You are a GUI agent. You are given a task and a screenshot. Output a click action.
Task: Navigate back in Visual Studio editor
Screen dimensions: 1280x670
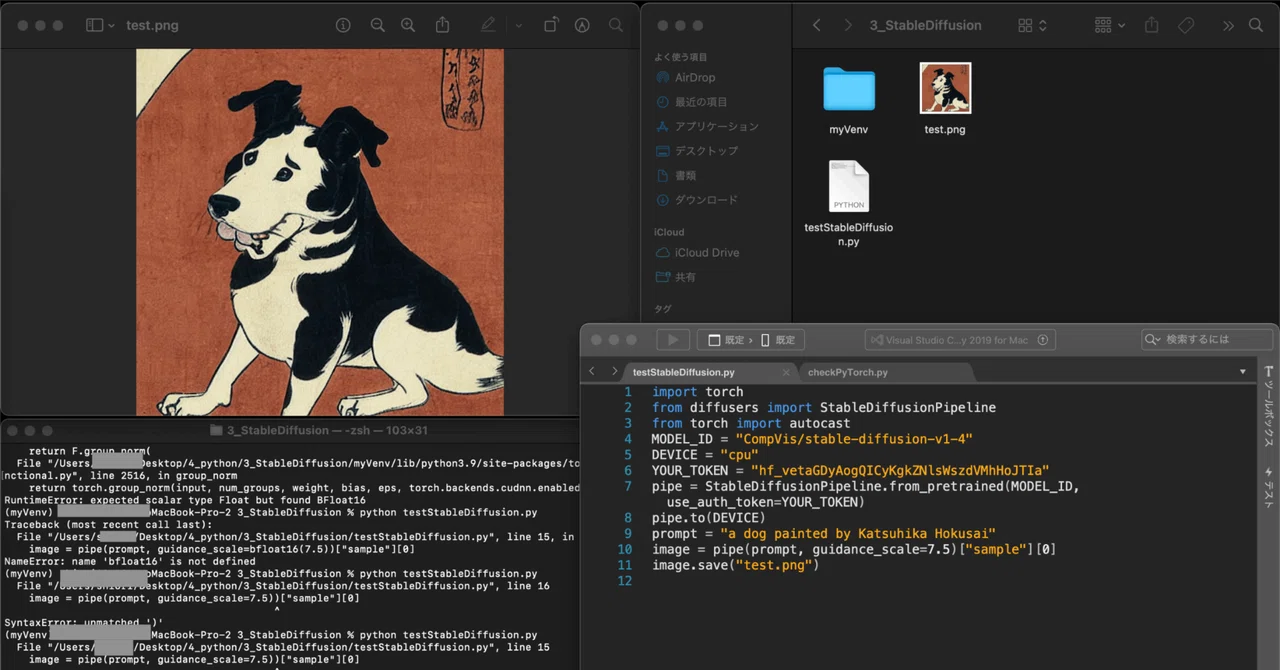coord(591,371)
